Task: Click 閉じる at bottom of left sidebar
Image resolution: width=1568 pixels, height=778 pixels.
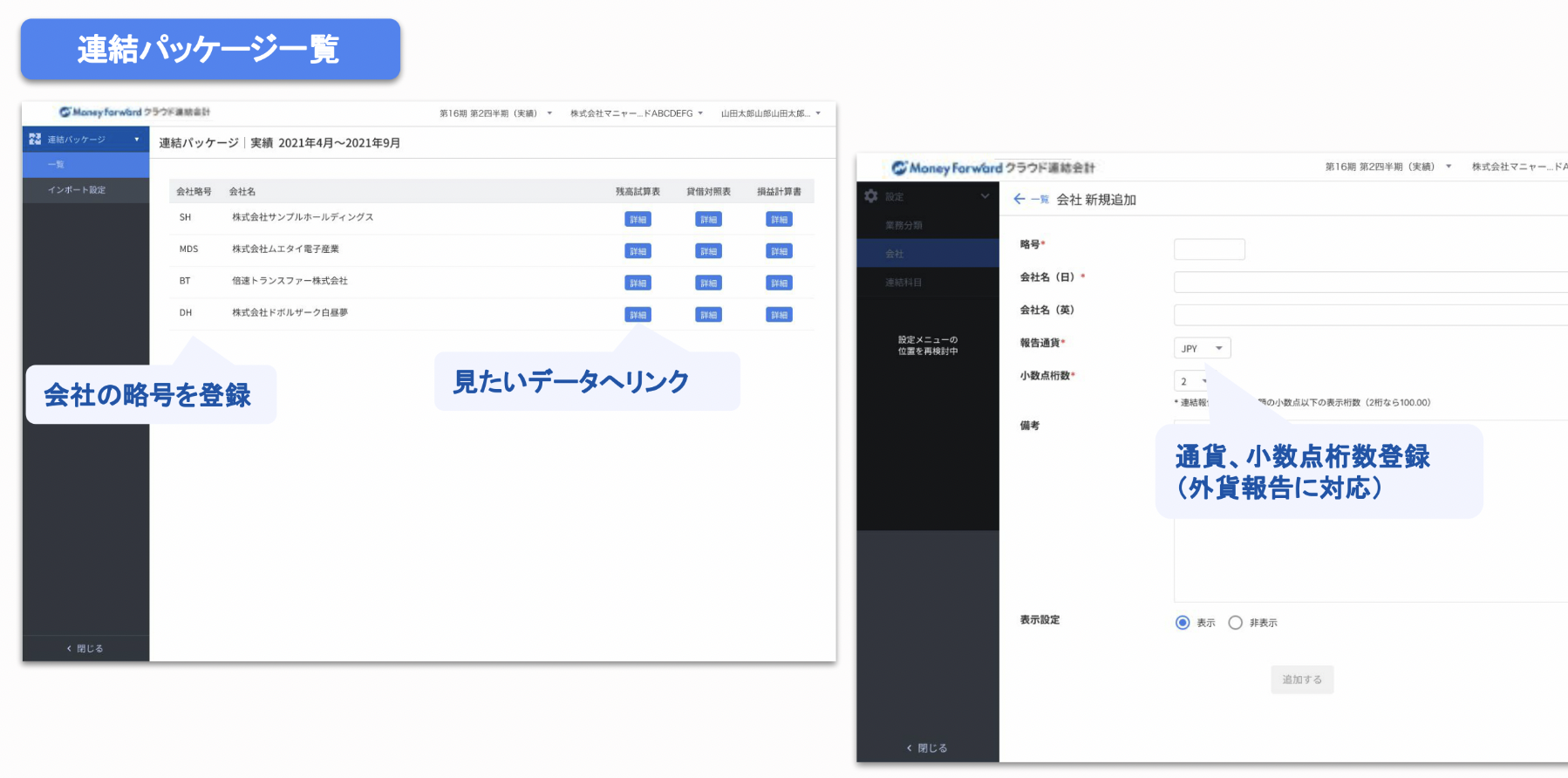Action: point(85,648)
